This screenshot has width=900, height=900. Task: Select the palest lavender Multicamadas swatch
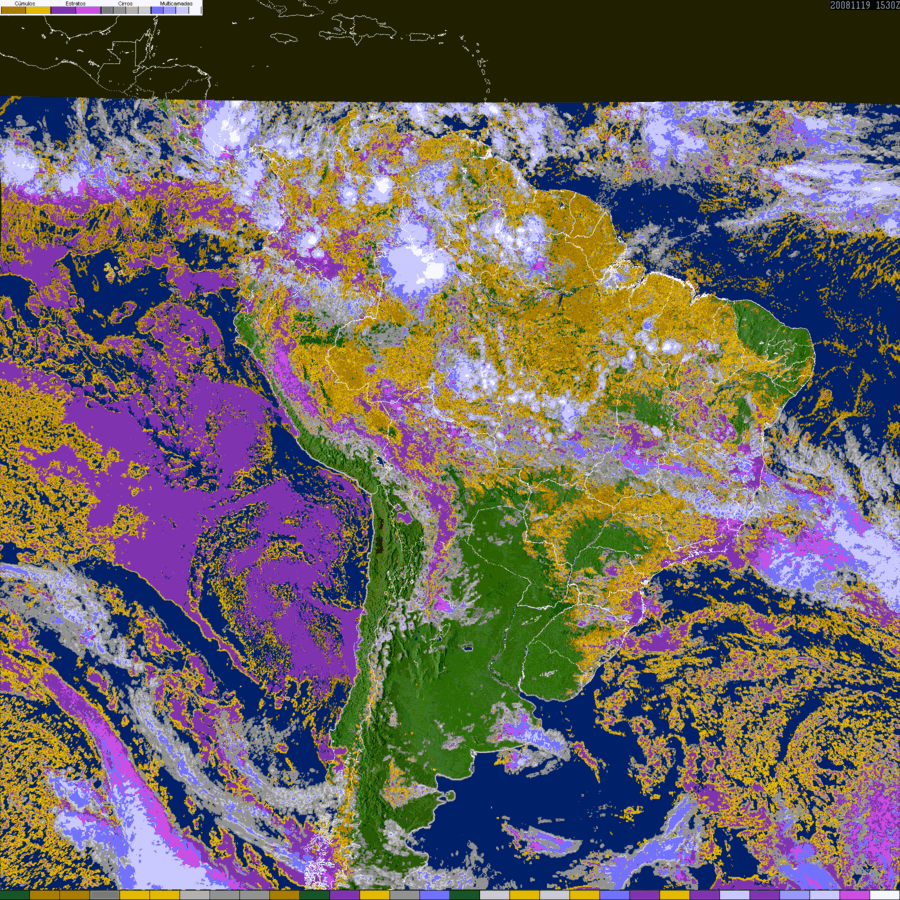click(x=182, y=10)
